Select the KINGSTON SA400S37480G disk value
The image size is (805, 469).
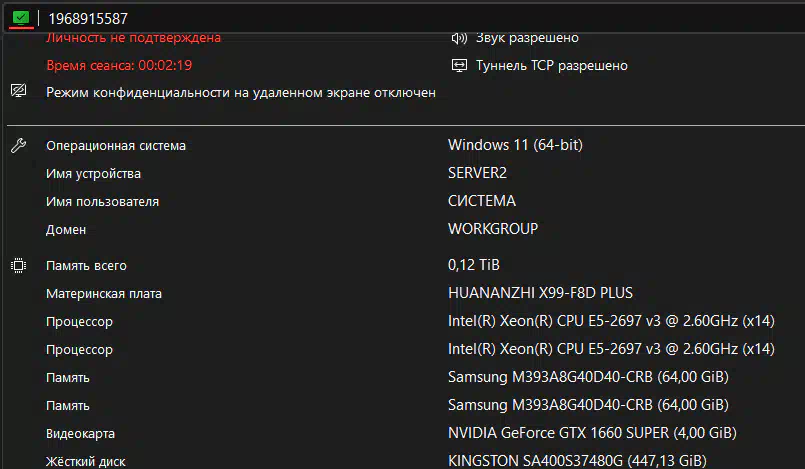click(578, 461)
